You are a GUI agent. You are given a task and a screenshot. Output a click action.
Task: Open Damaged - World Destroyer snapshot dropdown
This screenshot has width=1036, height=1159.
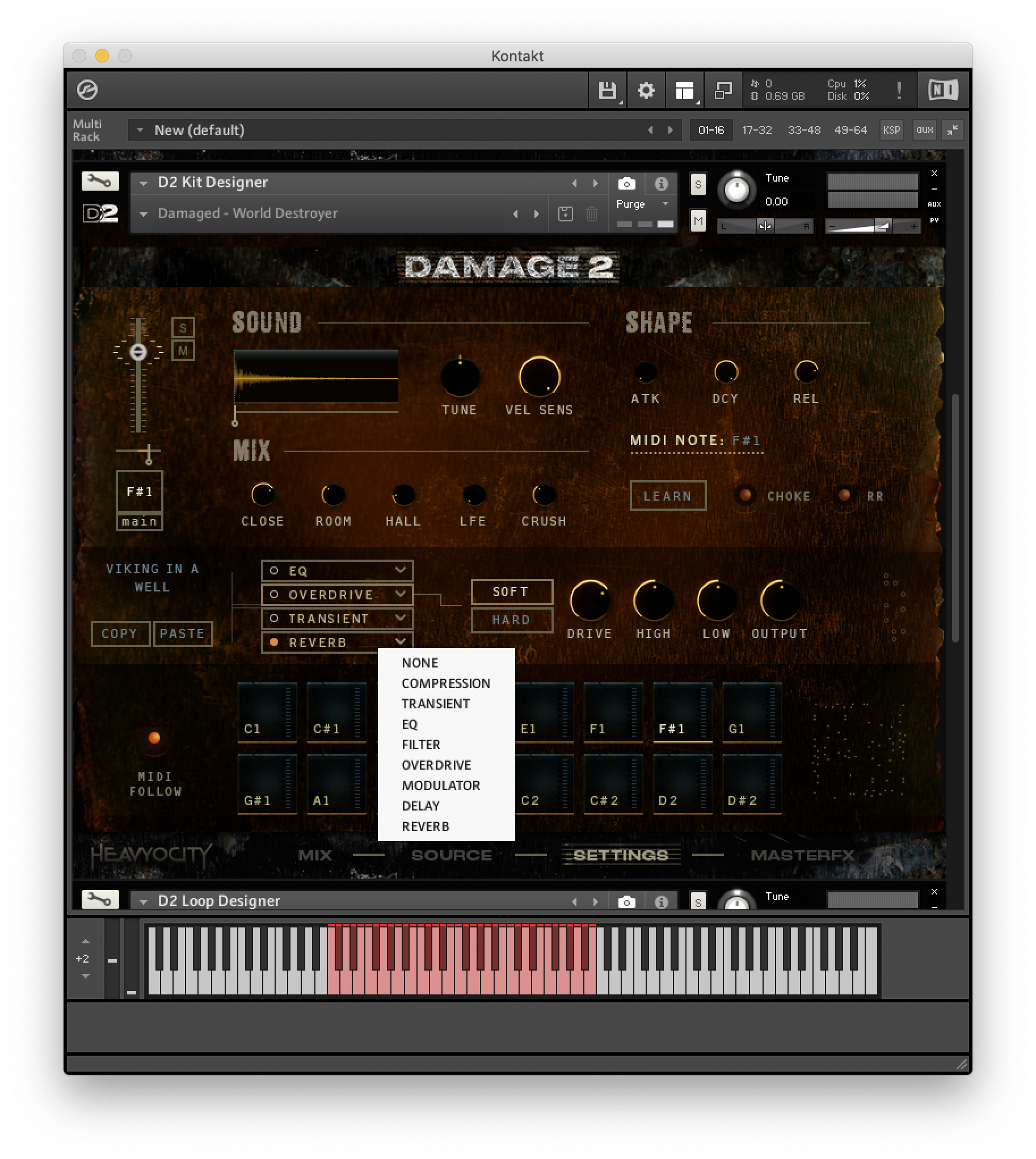tap(144, 214)
